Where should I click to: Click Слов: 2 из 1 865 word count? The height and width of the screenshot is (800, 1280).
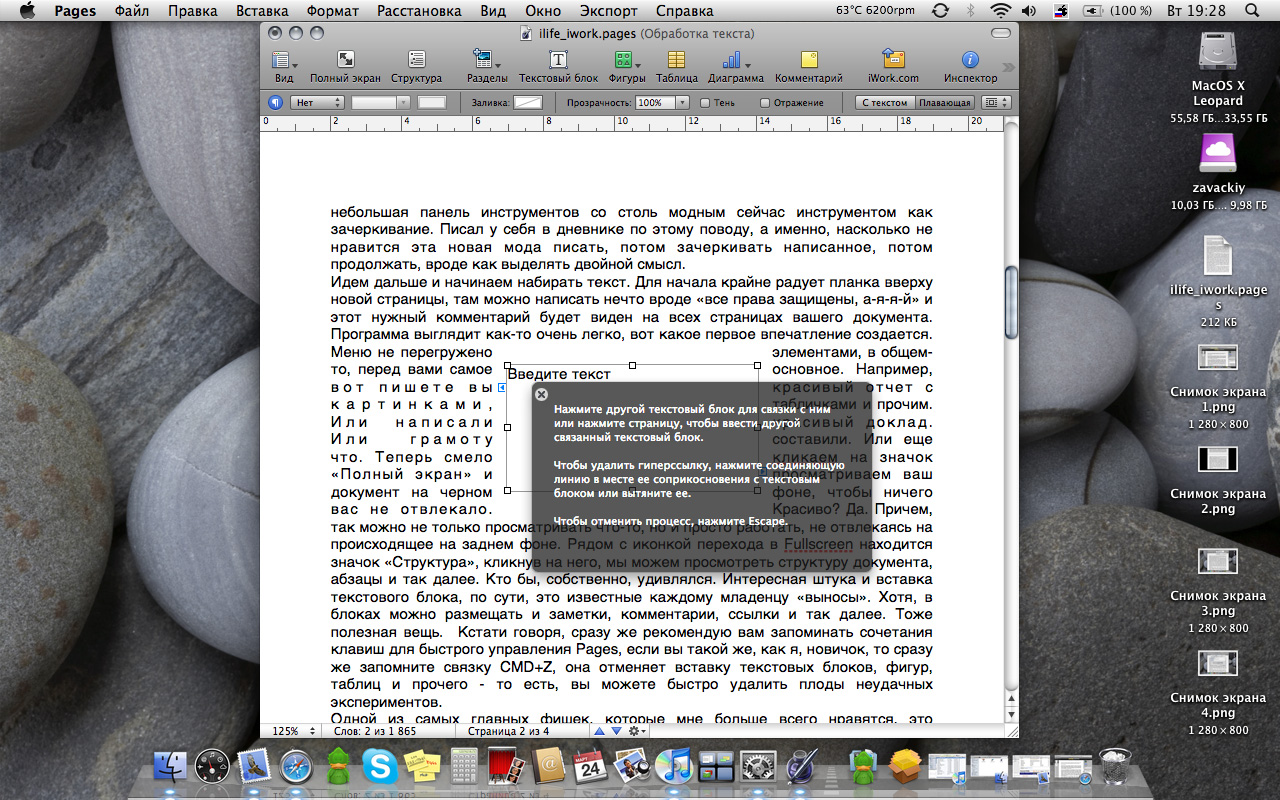tap(373, 731)
